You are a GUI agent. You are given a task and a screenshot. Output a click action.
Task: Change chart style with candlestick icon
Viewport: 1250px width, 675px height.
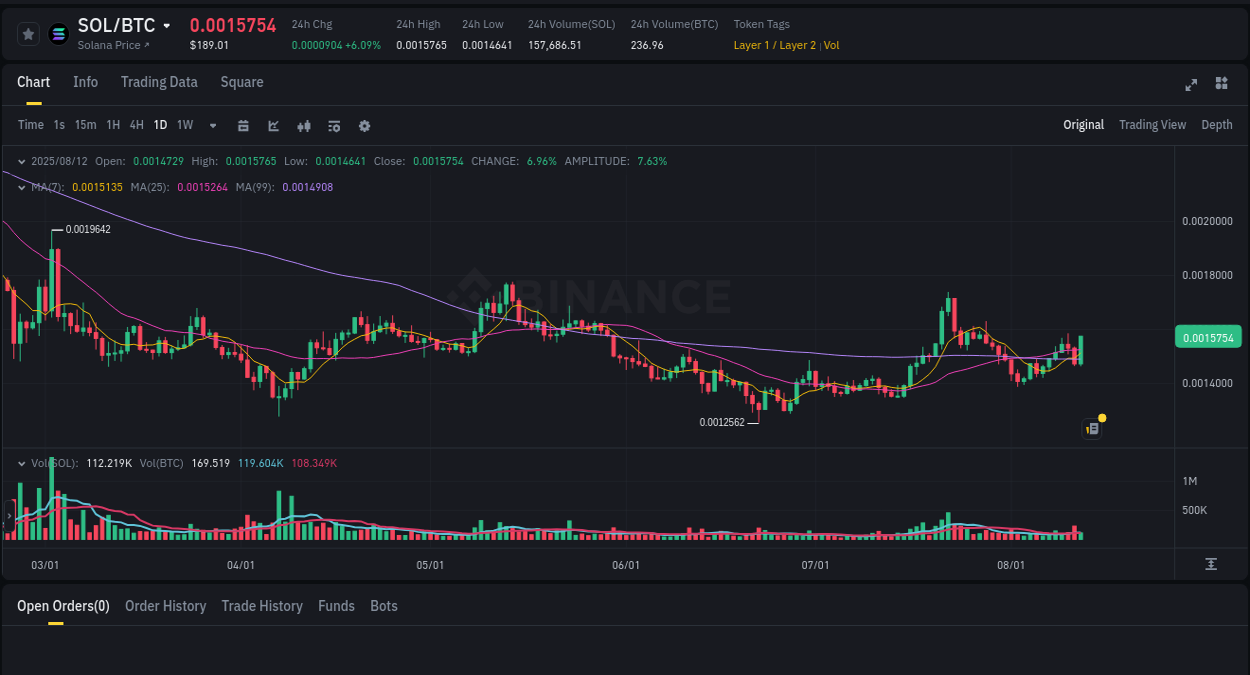tap(304, 125)
